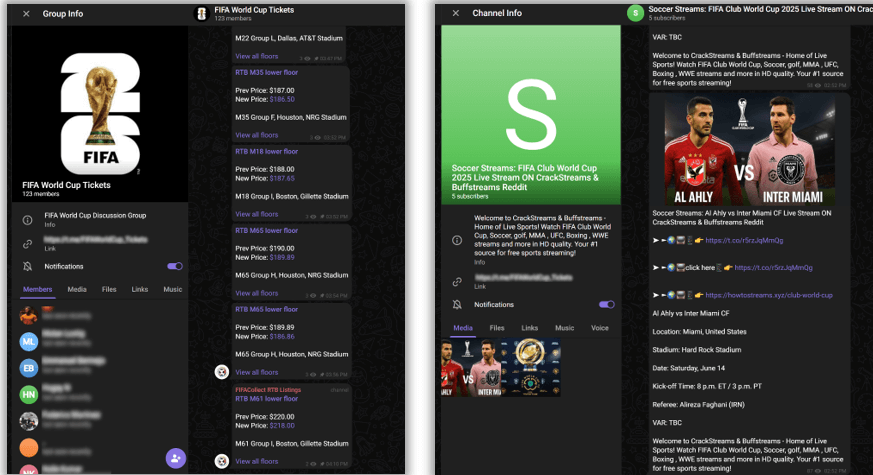Screen dimensions: 873x475
Task: Open the green S channel profile picture
Action: coord(531,114)
